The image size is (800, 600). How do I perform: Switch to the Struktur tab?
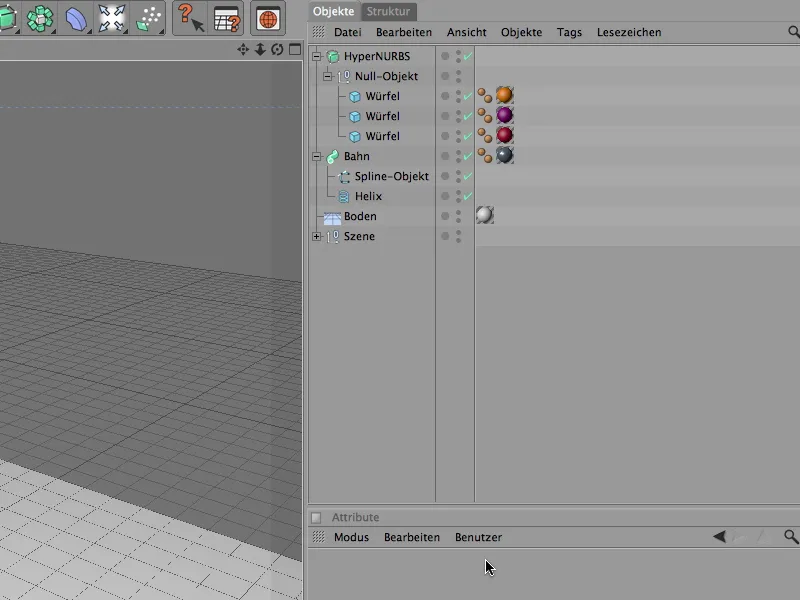pos(389,11)
